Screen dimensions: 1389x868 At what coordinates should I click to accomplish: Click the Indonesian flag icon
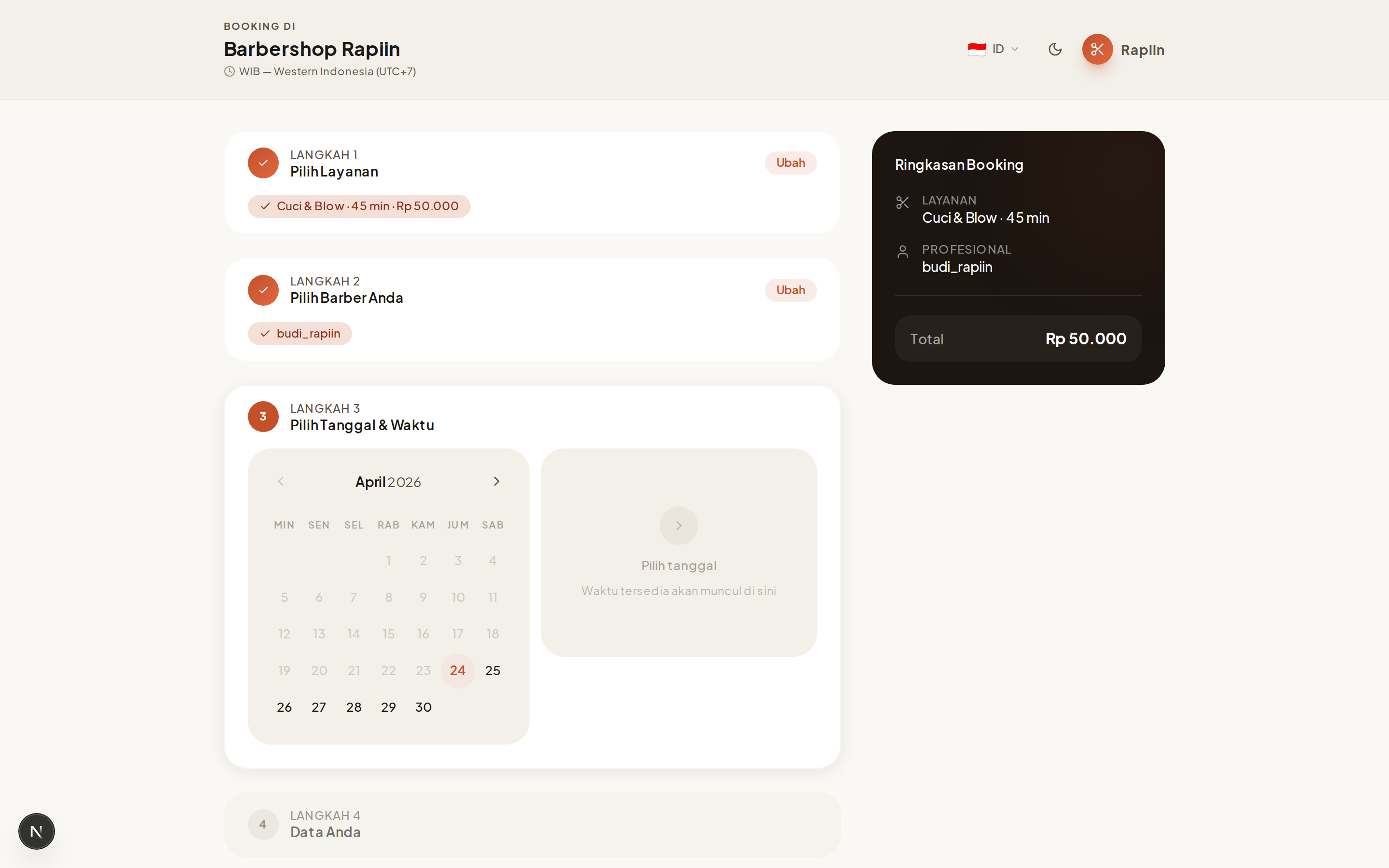[976, 49]
